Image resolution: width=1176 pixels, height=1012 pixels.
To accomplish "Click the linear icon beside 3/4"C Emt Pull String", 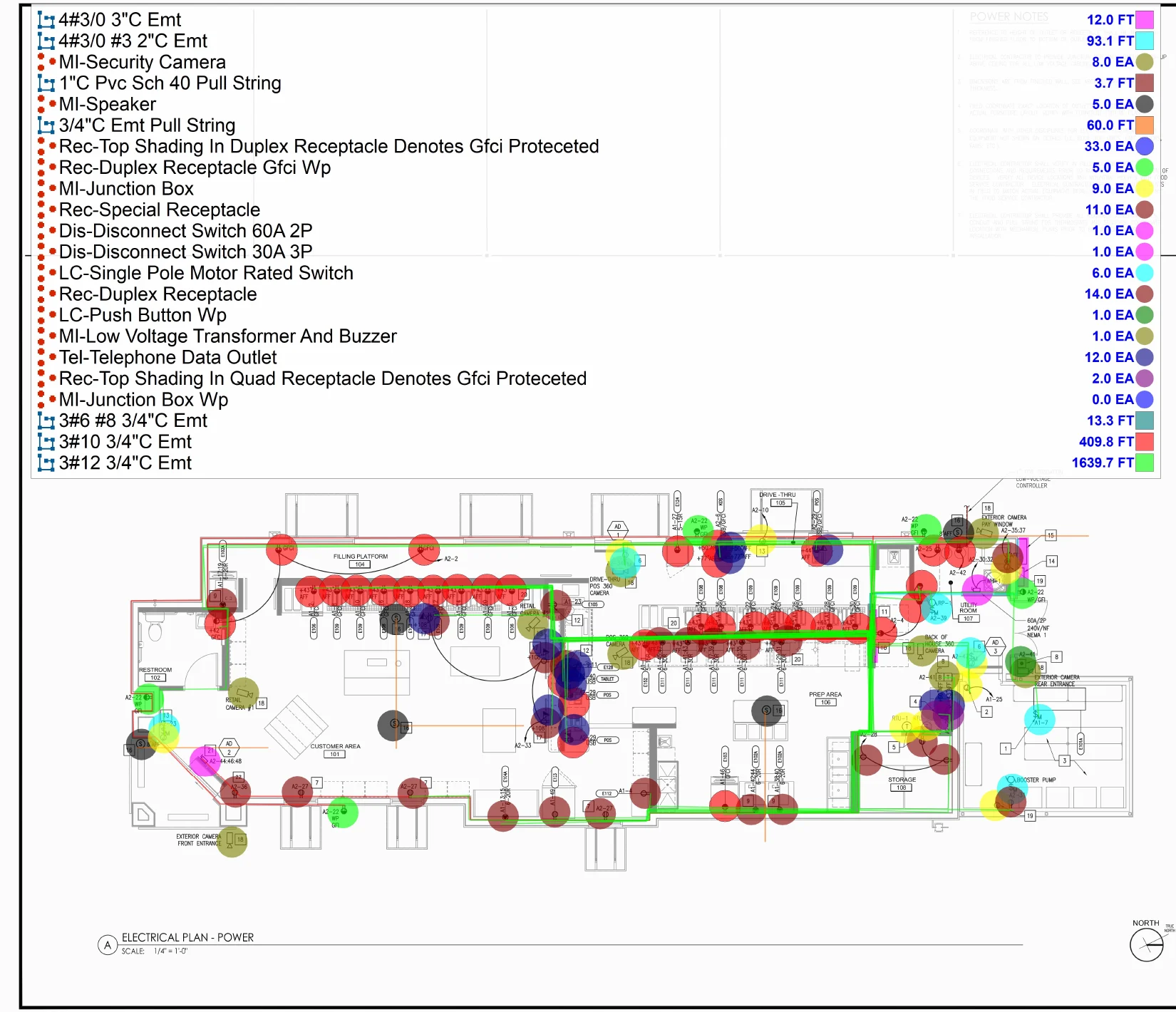I will pyautogui.click(x=46, y=126).
